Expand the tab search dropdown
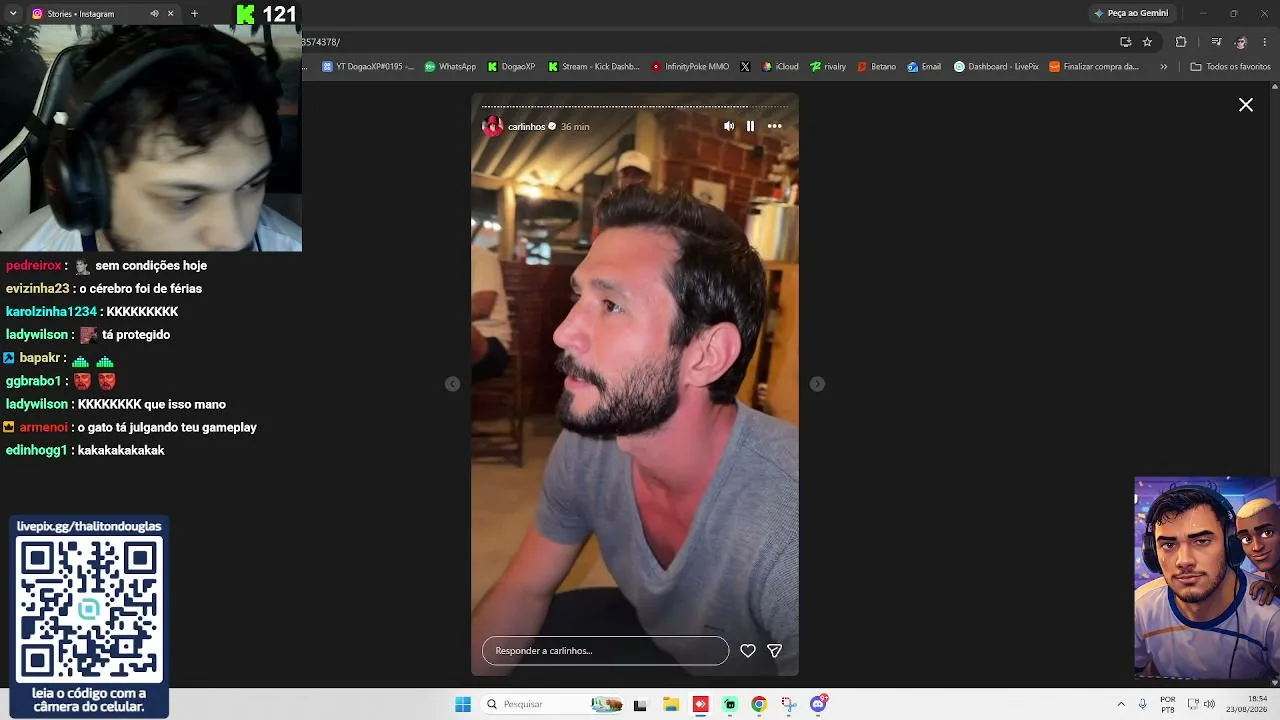This screenshot has width=1280, height=720. coord(13,14)
